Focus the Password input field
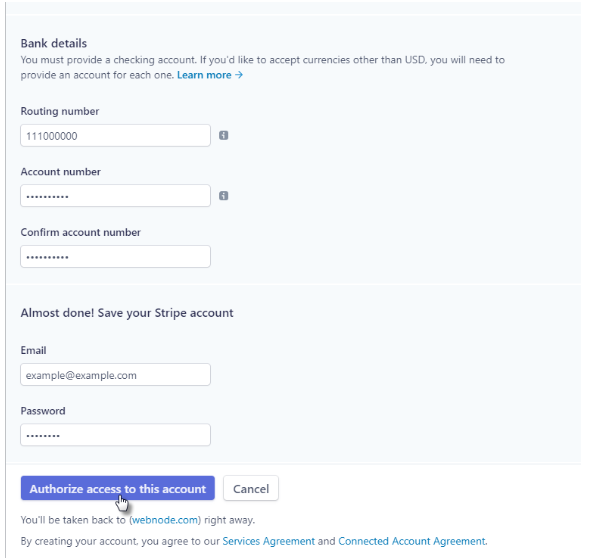Screen dimensions: 601x558 click(x=115, y=435)
